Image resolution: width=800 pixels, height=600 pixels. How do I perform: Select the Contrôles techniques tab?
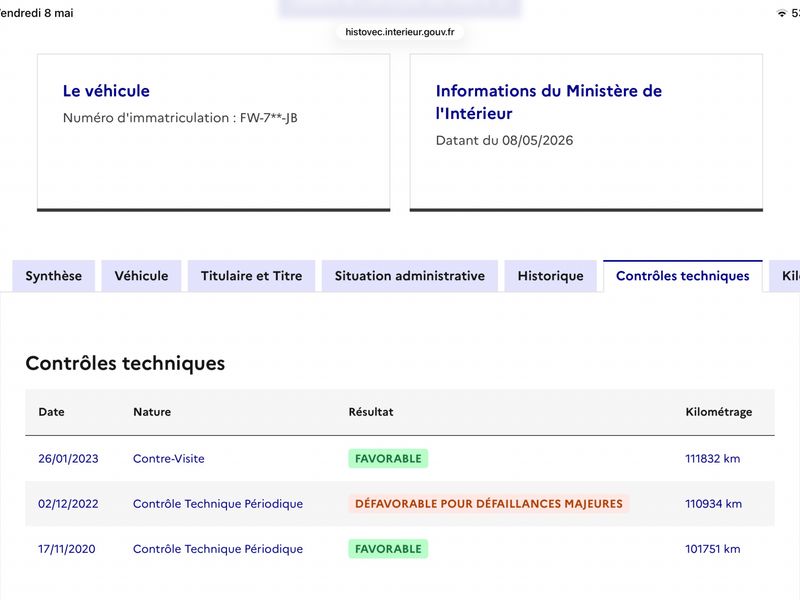tap(683, 276)
